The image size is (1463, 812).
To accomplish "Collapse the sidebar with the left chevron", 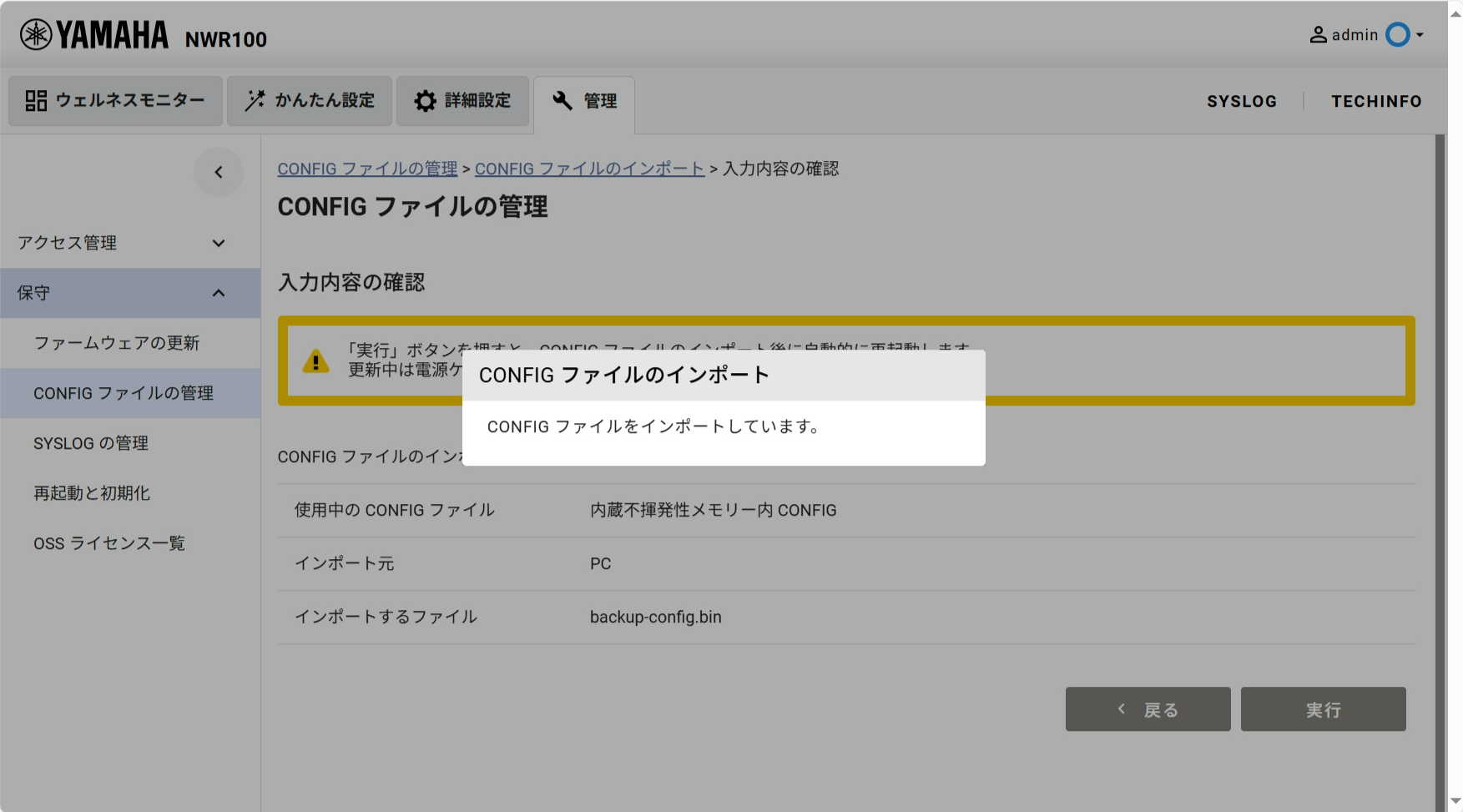I will pyautogui.click(x=219, y=173).
